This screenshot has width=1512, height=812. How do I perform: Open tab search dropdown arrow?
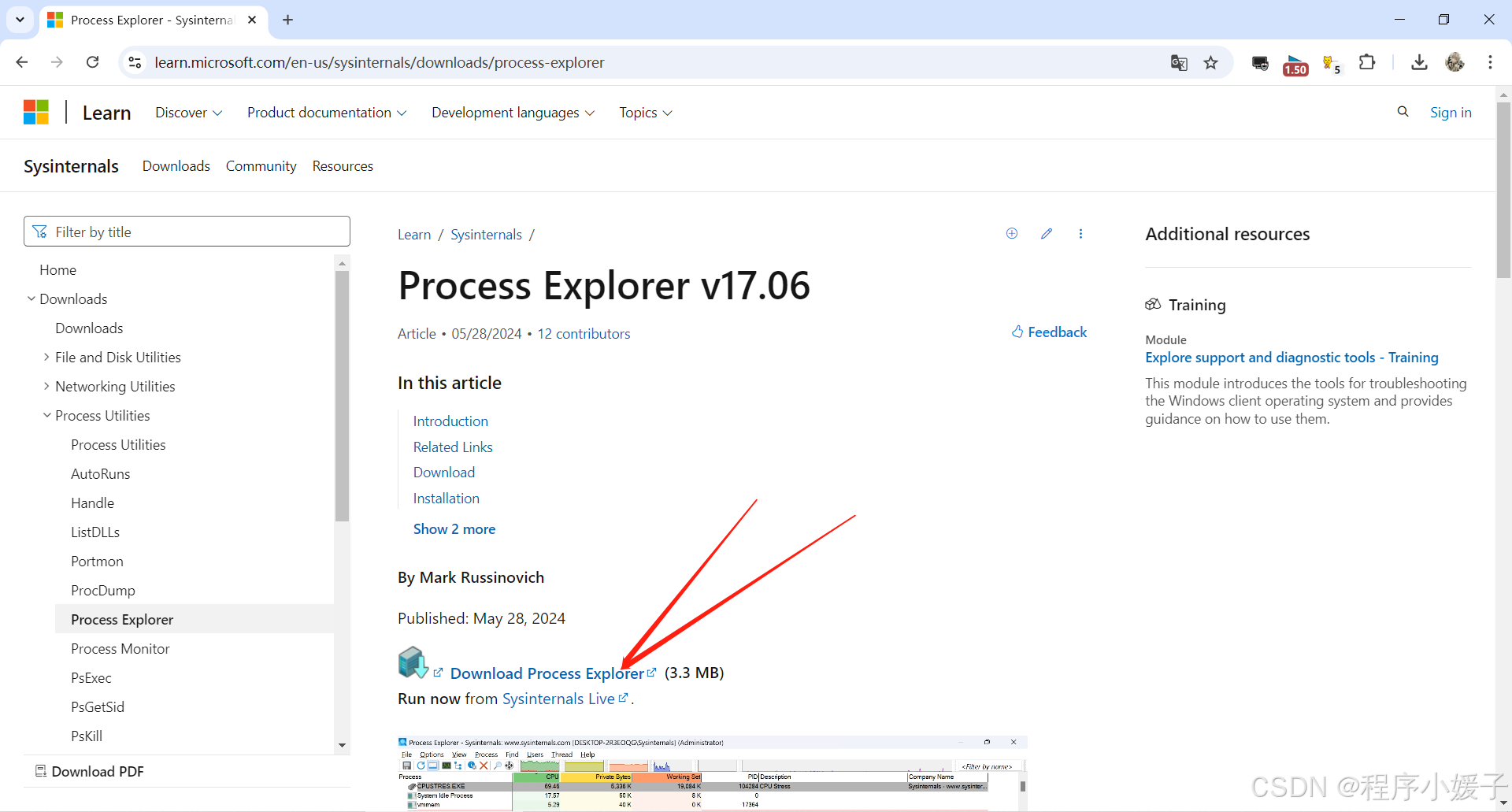pos(20,20)
